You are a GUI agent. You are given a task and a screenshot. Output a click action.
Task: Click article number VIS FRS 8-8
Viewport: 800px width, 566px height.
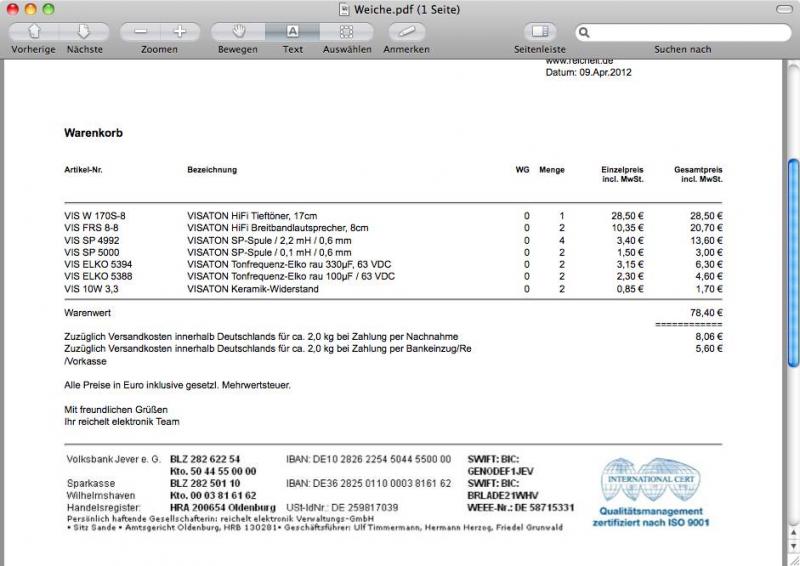click(x=91, y=228)
